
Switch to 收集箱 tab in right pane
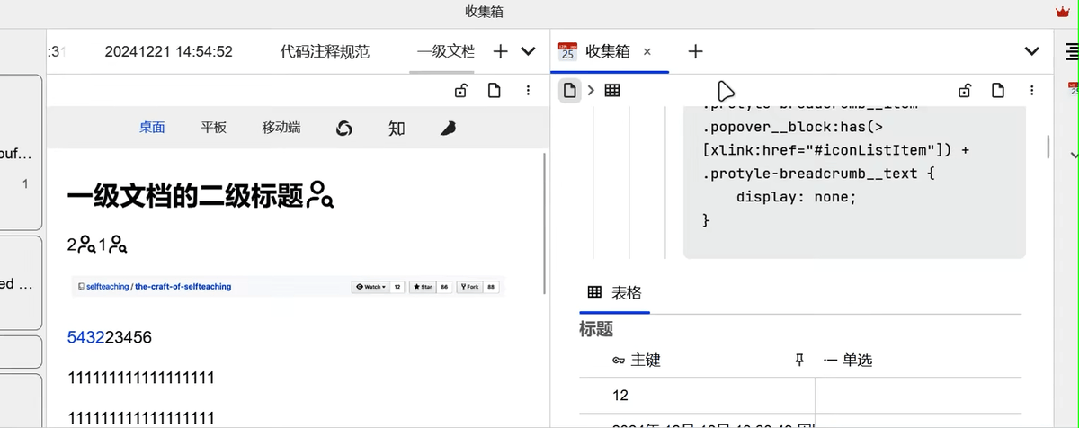[607, 52]
